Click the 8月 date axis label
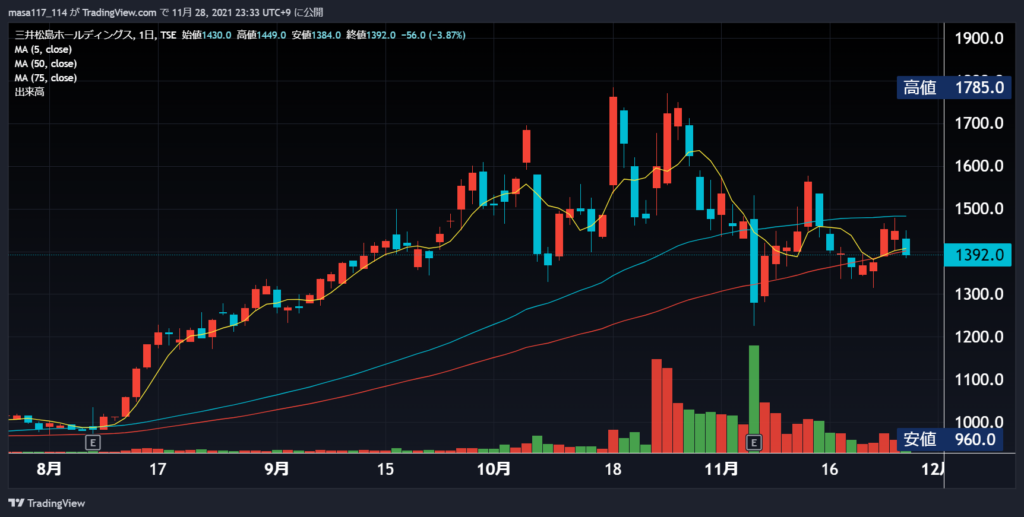 click(x=49, y=469)
